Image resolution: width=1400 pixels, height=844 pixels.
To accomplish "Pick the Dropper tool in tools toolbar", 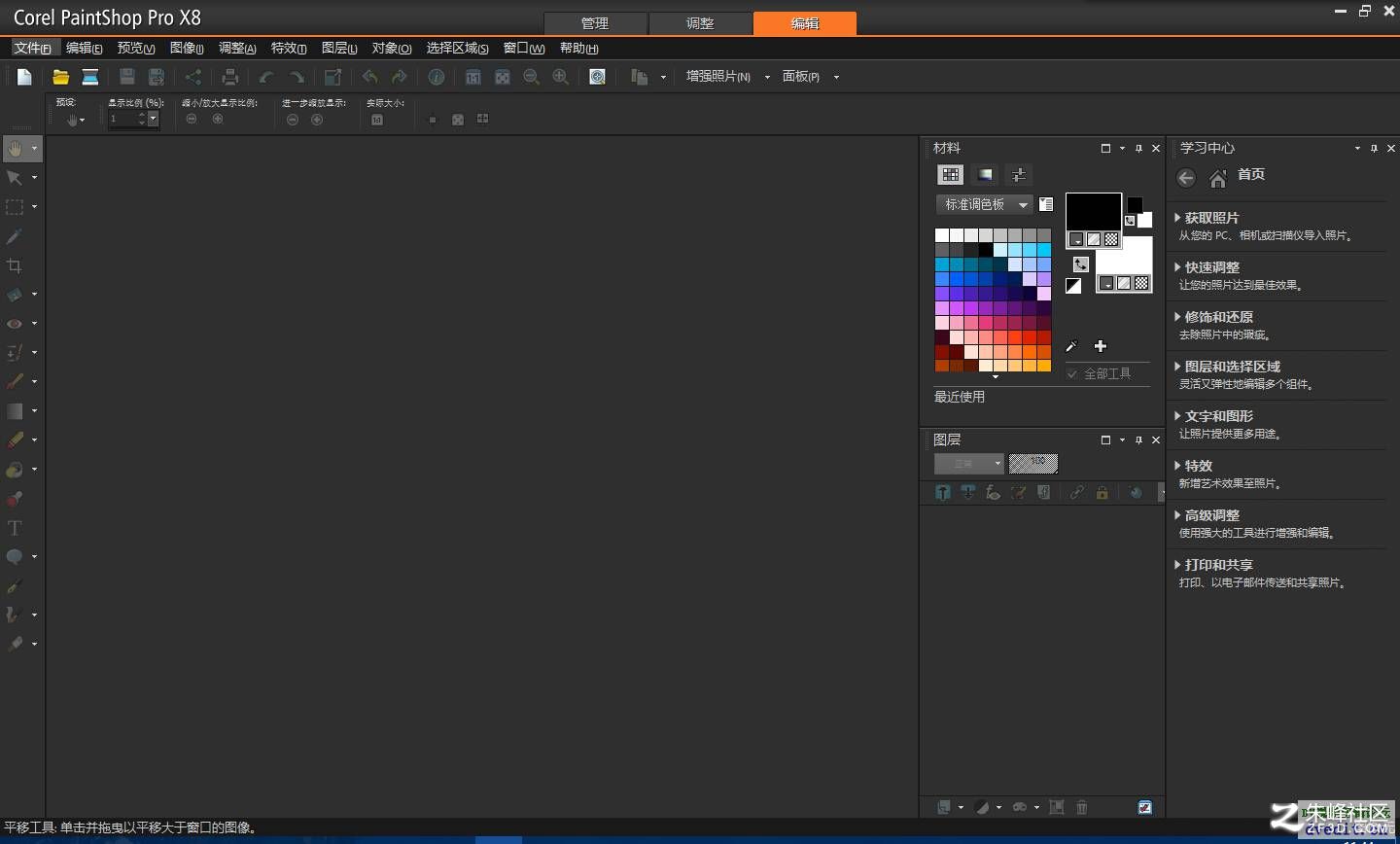I will pyautogui.click(x=15, y=236).
